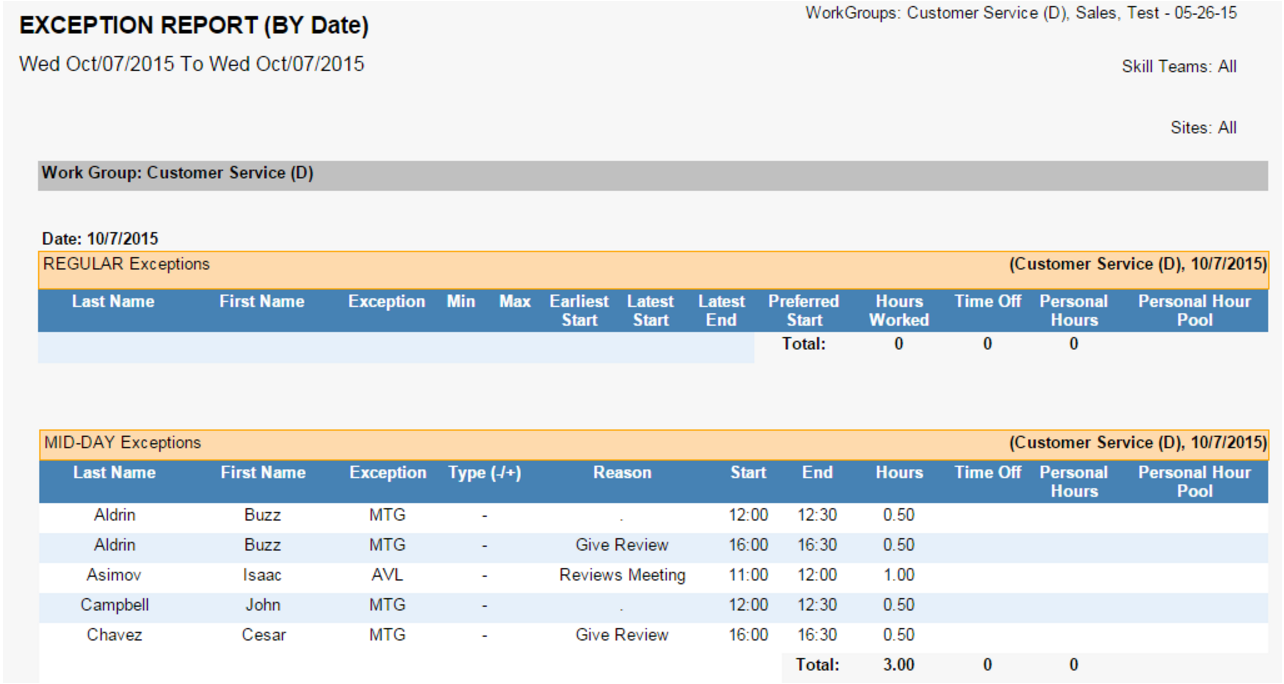The height and width of the screenshot is (684, 1284).
Task: Click the Asimov last name cell
Action: (114, 575)
